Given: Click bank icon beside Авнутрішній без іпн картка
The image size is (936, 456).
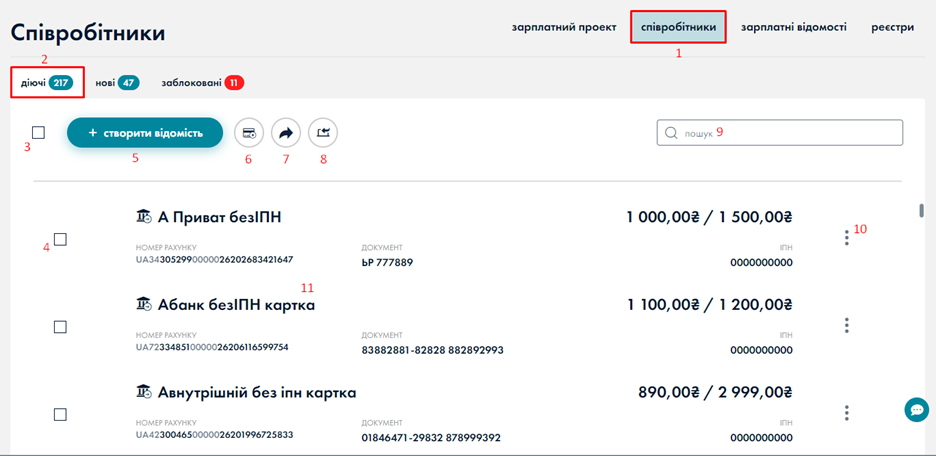Looking at the screenshot, I should click(x=144, y=392).
